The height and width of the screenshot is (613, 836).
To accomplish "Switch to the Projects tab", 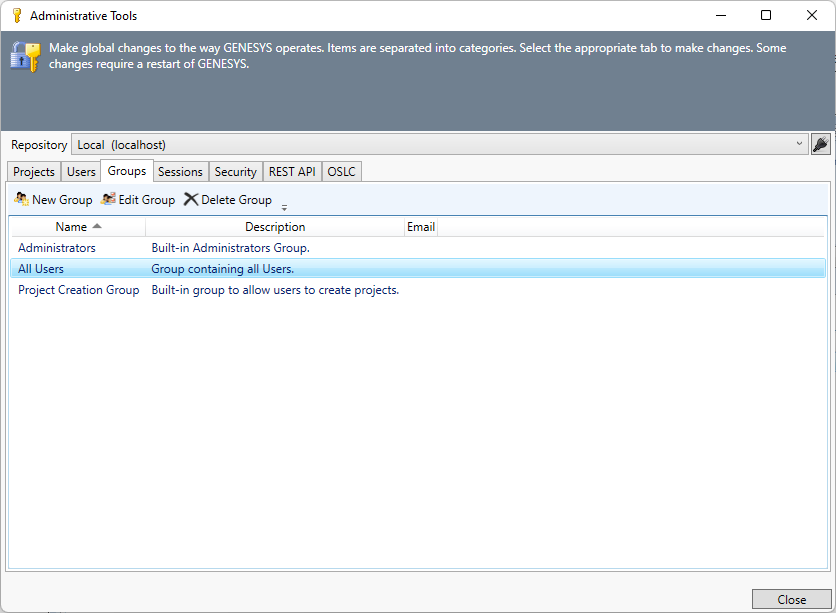I will pos(33,171).
